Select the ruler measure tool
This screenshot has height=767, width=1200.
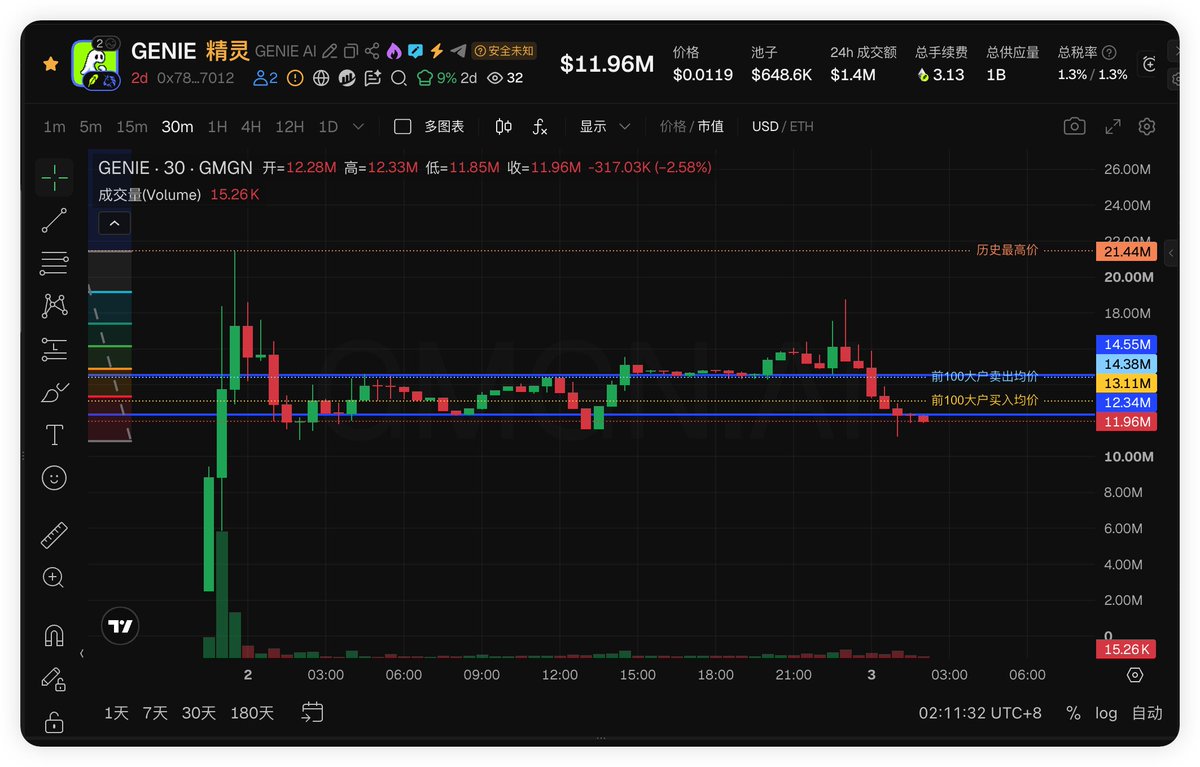coord(54,535)
